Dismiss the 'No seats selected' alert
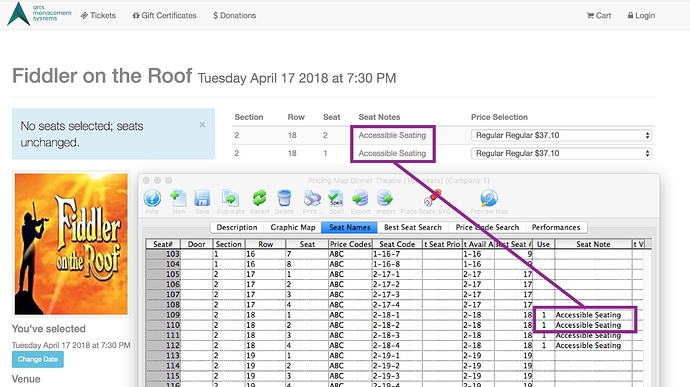Image resolution: width=690 pixels, height=387 pixels. 202,125
